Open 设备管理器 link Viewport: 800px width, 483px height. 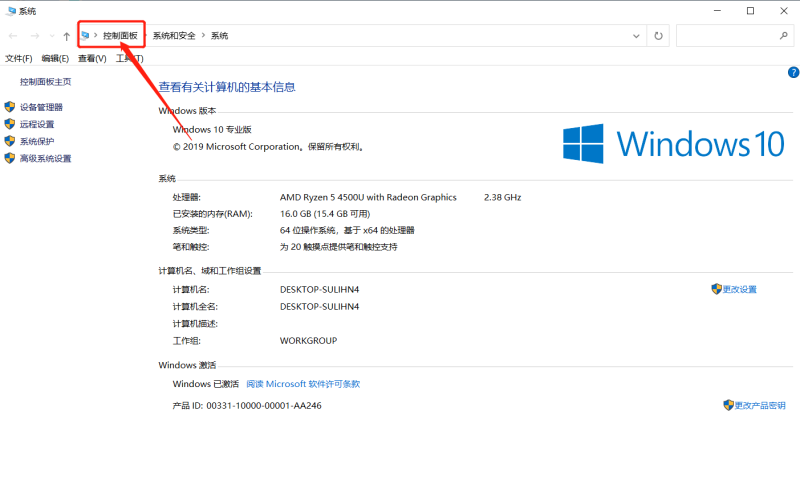[x=41, y=107]
